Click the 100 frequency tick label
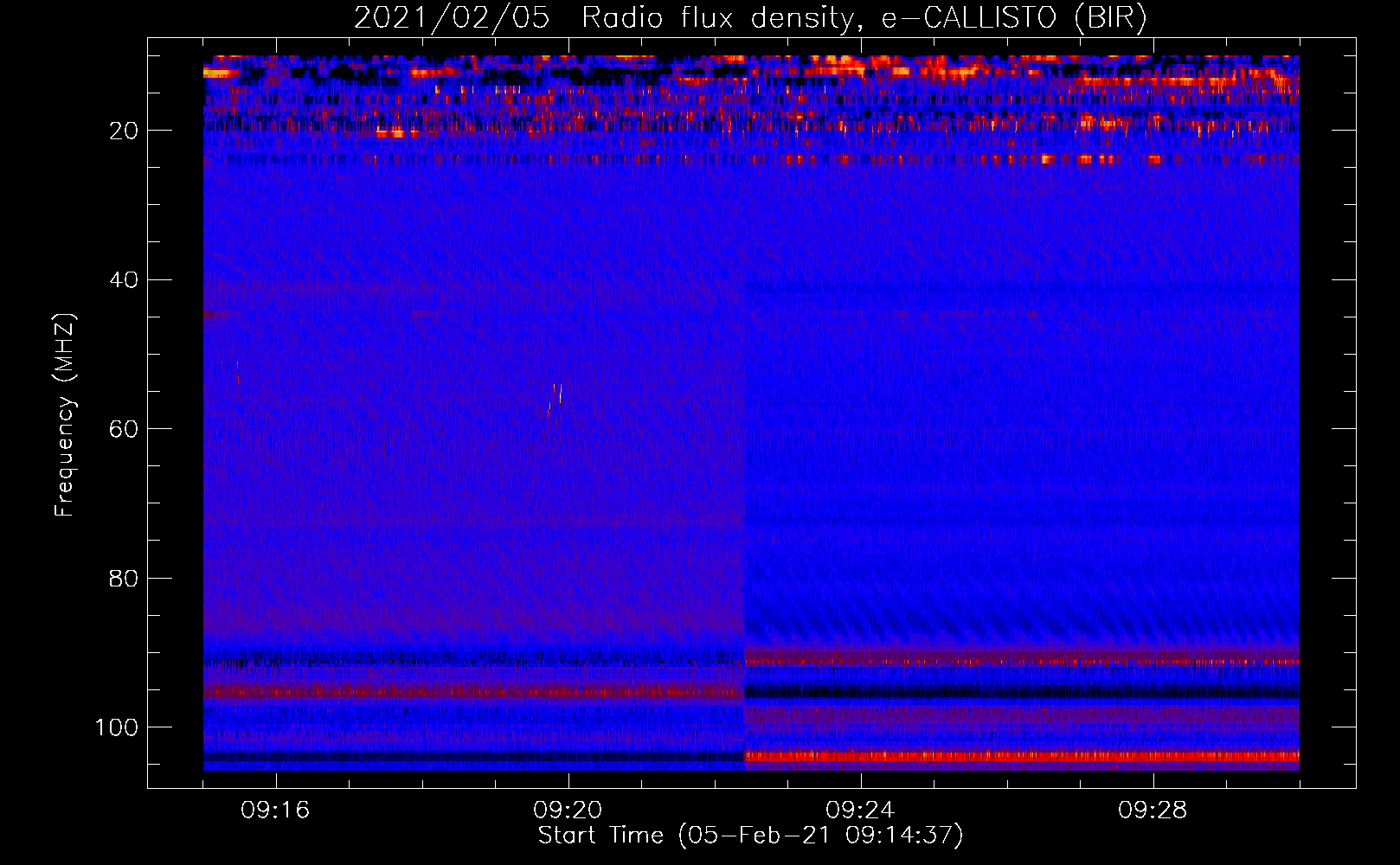The image size is (1400, 865). coord(117,727)
